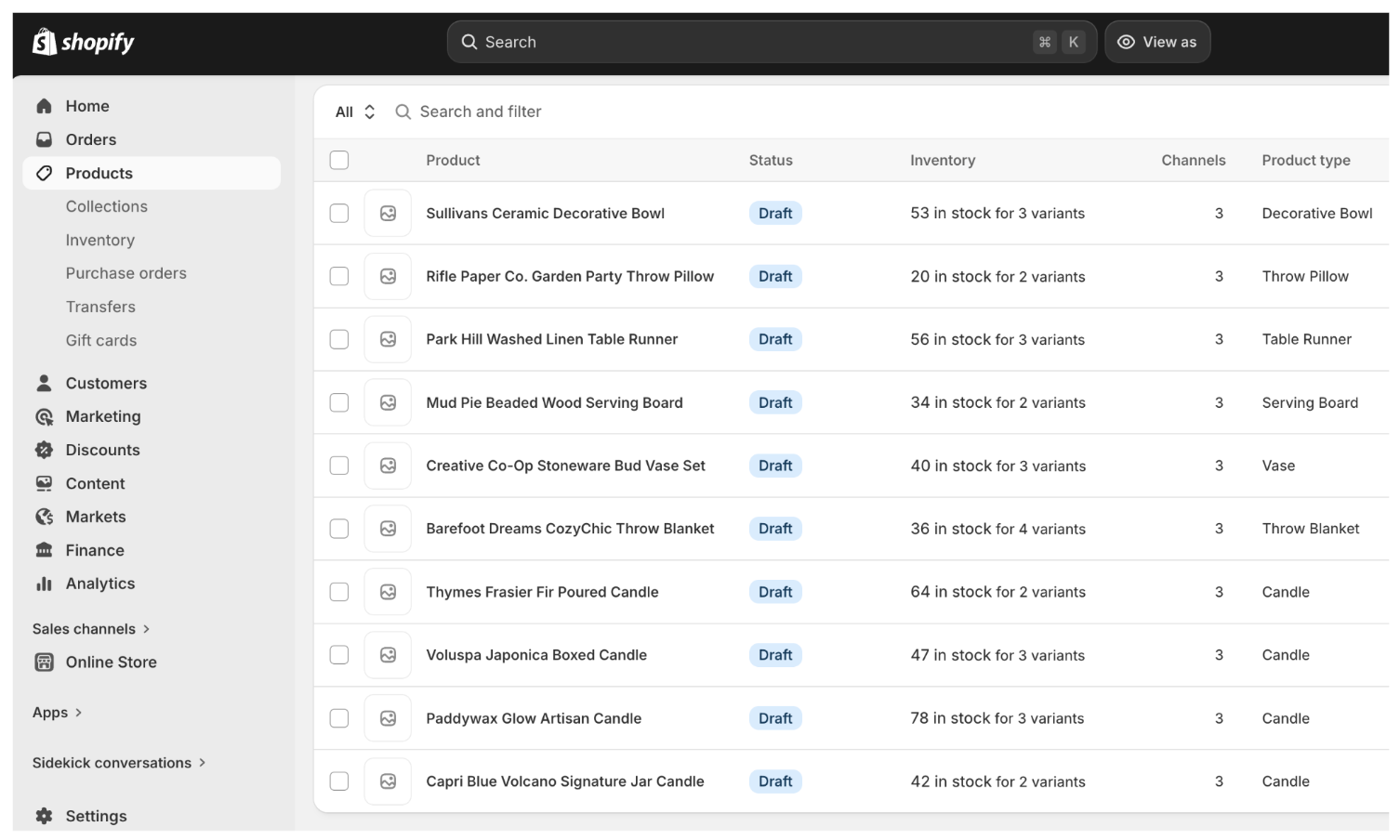1400x840 pixels.
Task: Click the Online Store storefront icon
Action: click(44, 662)
